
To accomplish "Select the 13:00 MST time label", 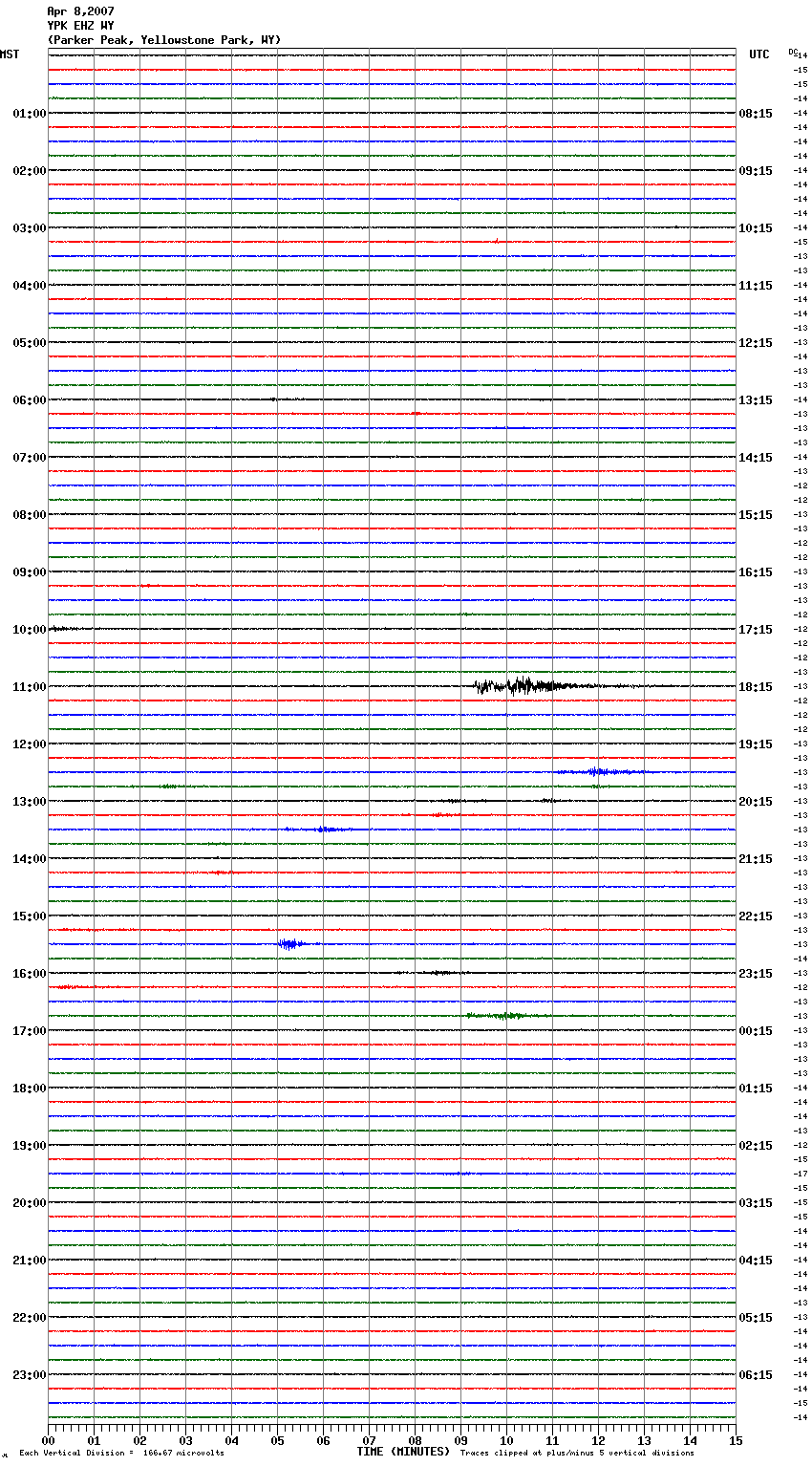I will coord(30,802).
